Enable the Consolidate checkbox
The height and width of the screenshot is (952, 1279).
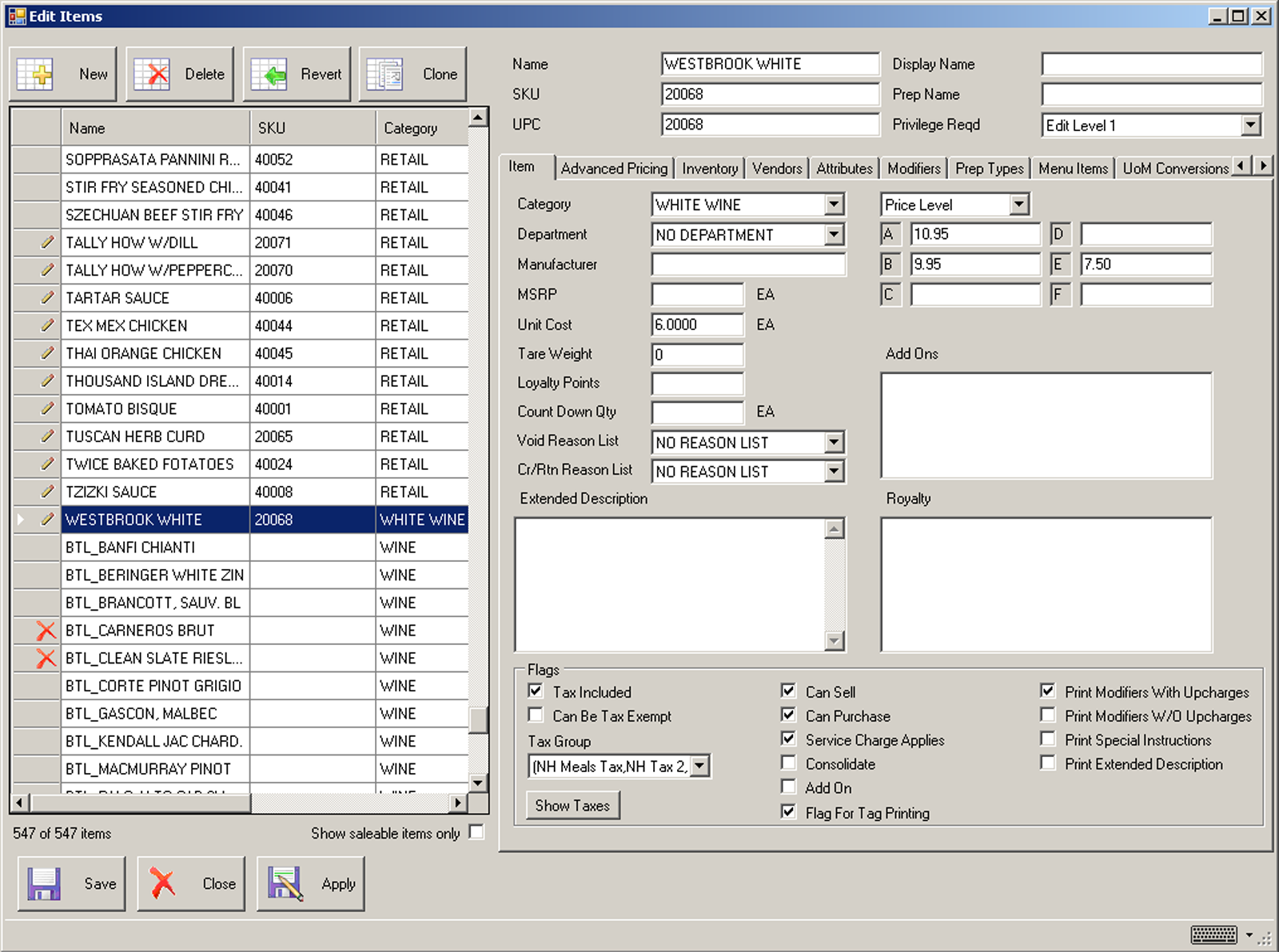click(789, 763)
